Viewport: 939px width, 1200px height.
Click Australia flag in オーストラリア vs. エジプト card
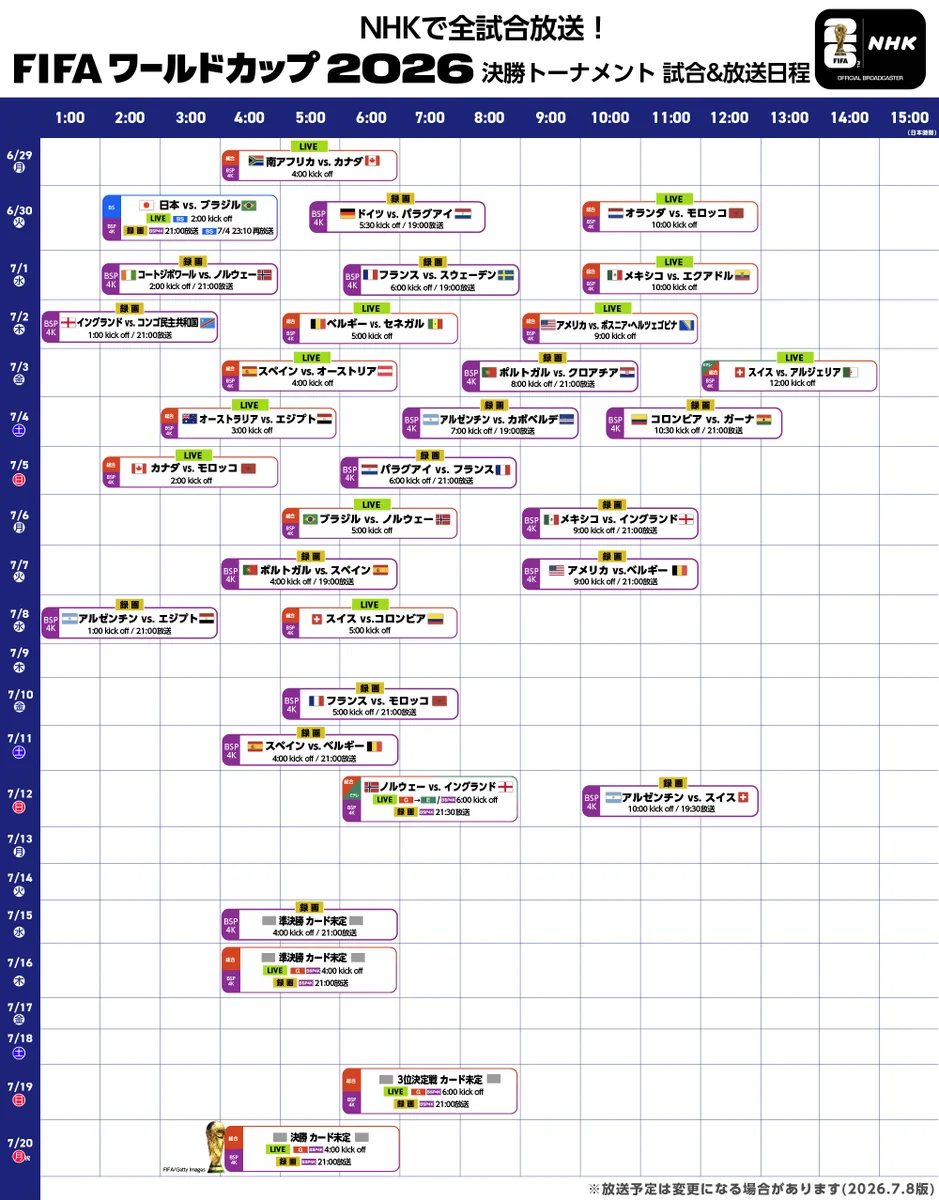pos(189,418)
